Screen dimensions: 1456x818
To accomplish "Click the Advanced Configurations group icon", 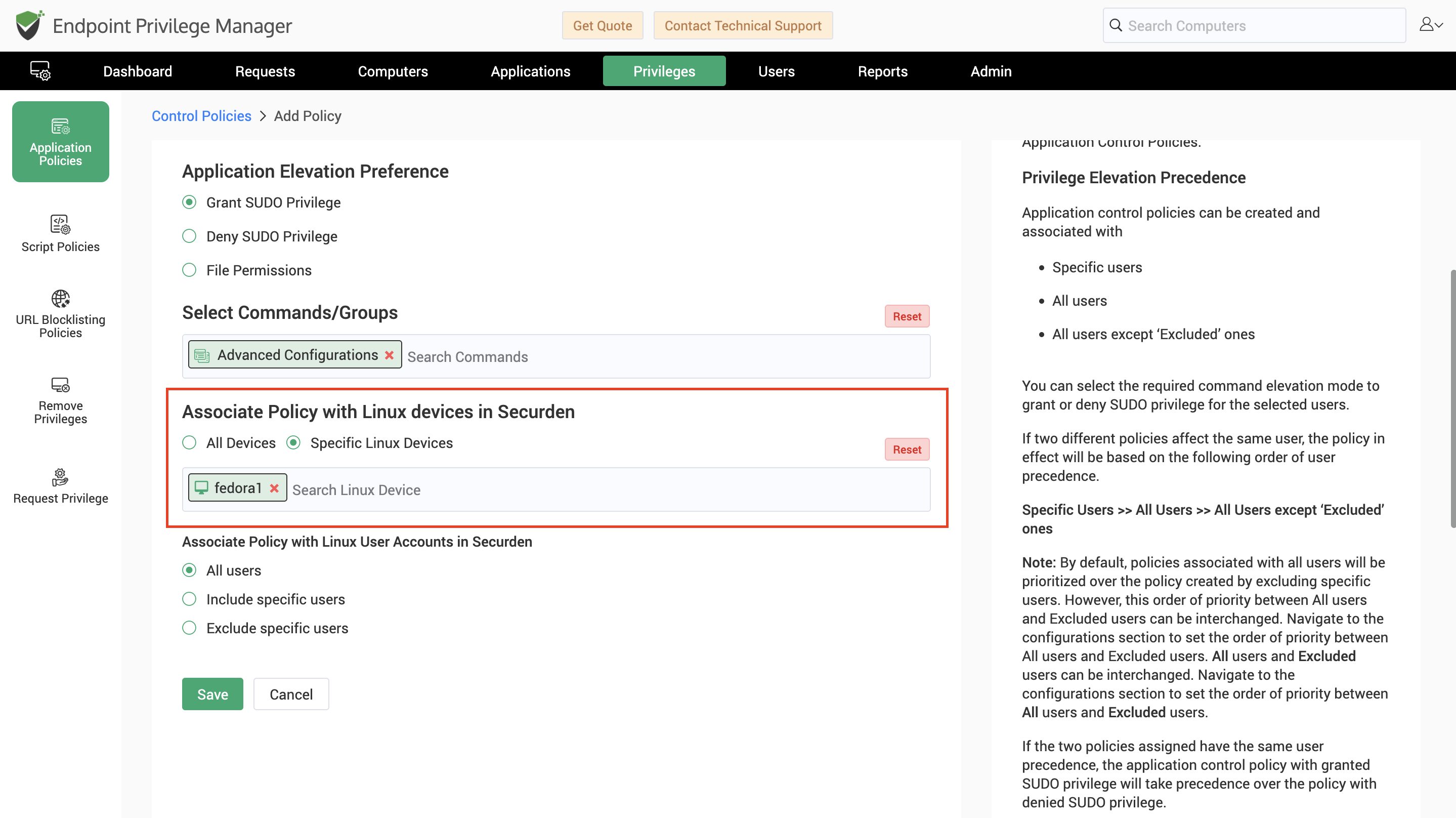I will click(x=202, y=355).
